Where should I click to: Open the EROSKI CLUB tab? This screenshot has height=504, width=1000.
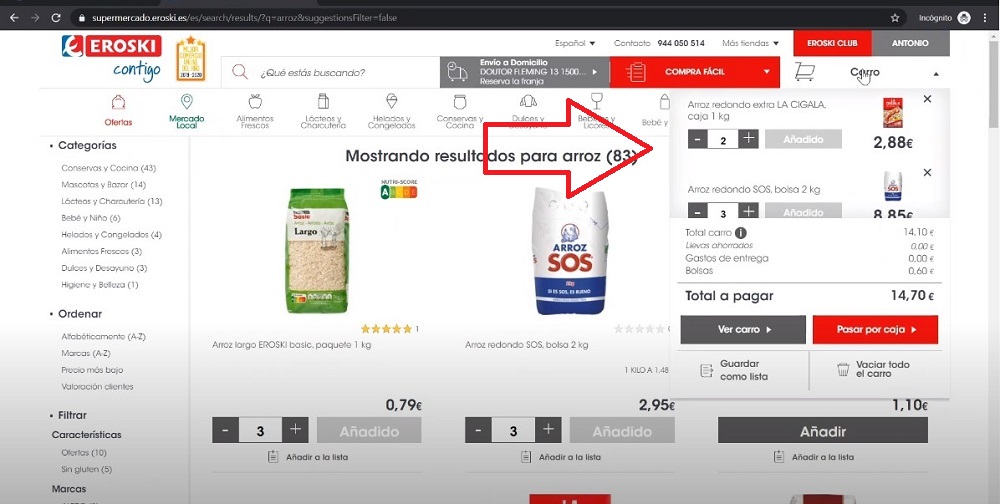coord(832,43)
